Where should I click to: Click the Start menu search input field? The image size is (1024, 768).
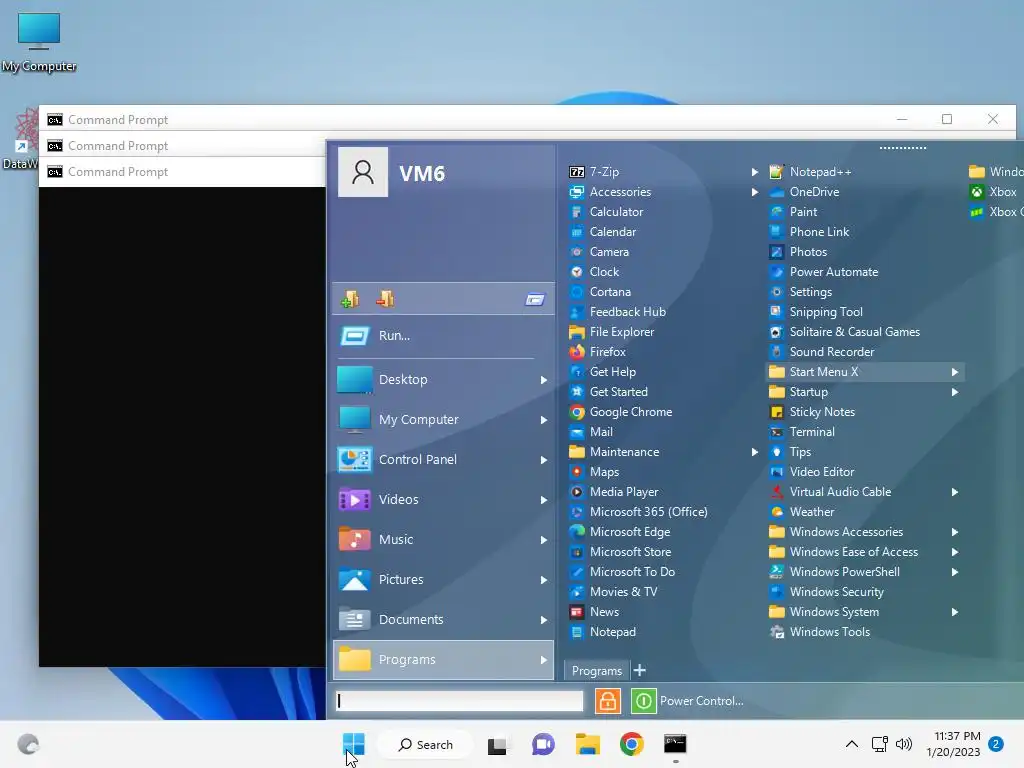coord(459,701)
